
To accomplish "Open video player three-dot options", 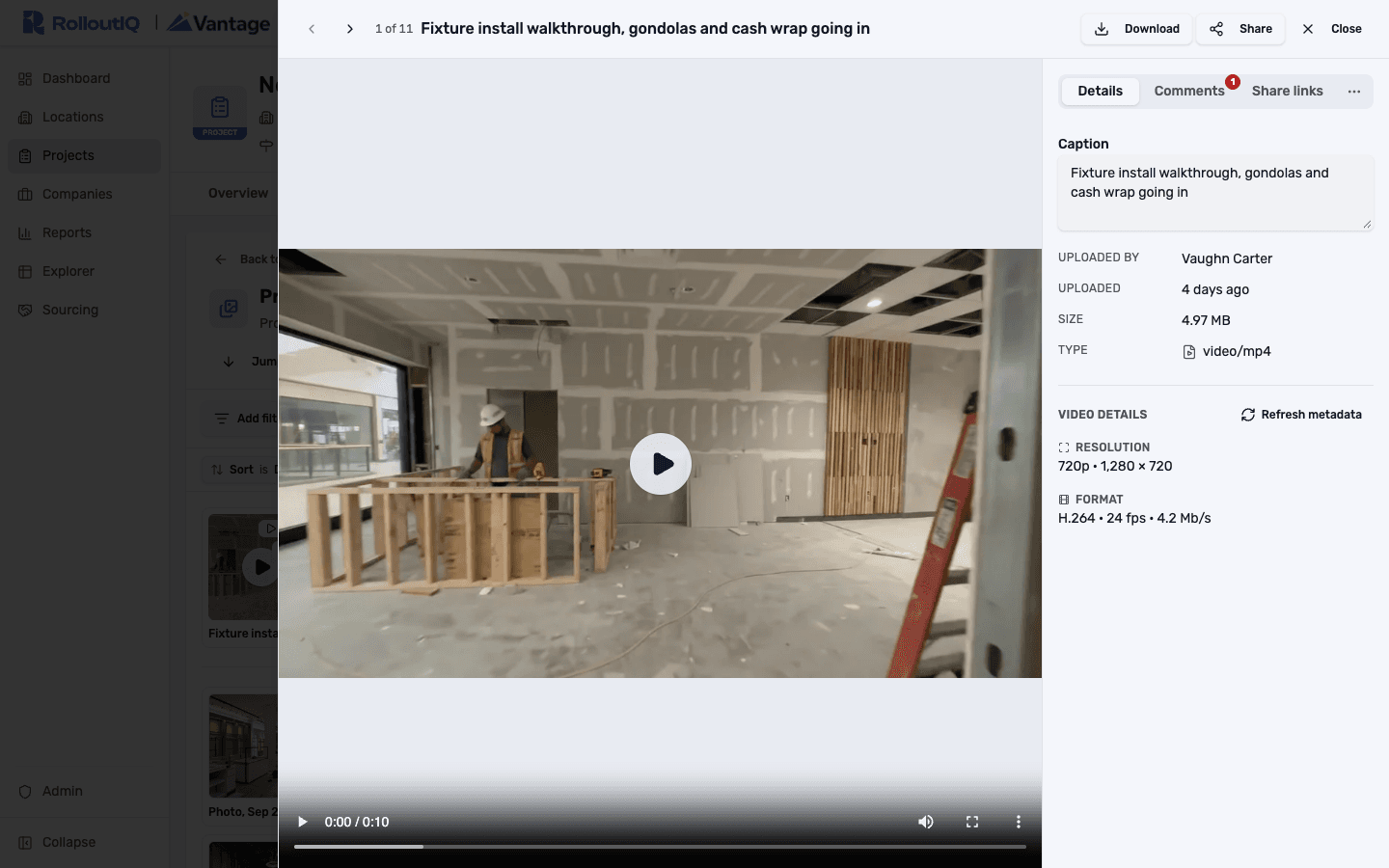I will (1018, 822).
